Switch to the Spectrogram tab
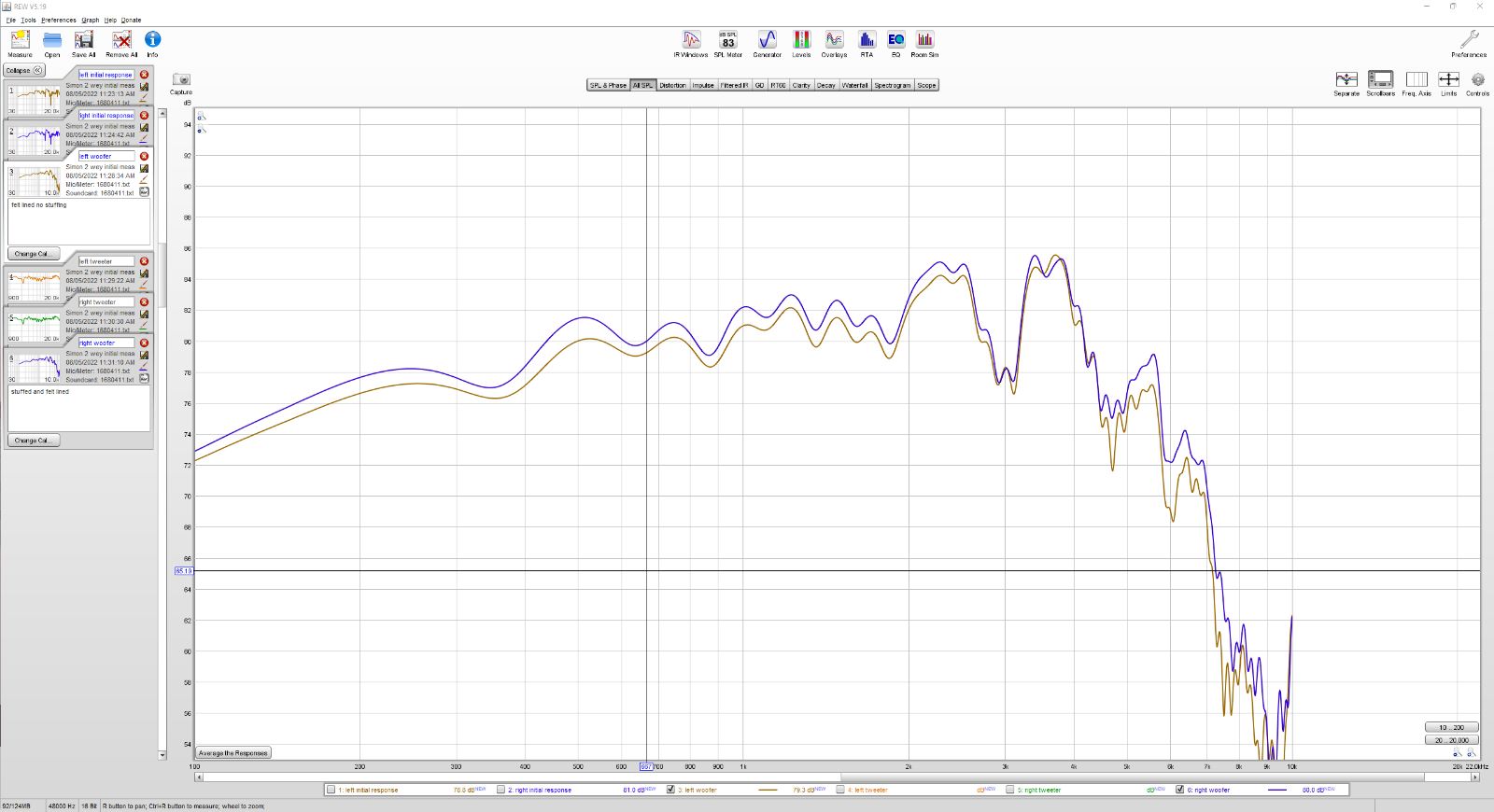The height and width of the screenshot is (812, 1494). [x=893, y=85]
